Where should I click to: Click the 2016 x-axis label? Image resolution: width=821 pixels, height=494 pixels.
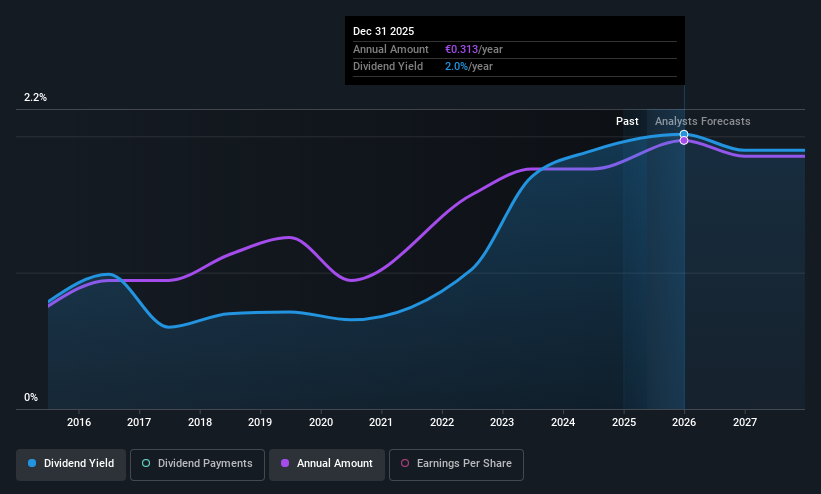[x=79, y=422]
